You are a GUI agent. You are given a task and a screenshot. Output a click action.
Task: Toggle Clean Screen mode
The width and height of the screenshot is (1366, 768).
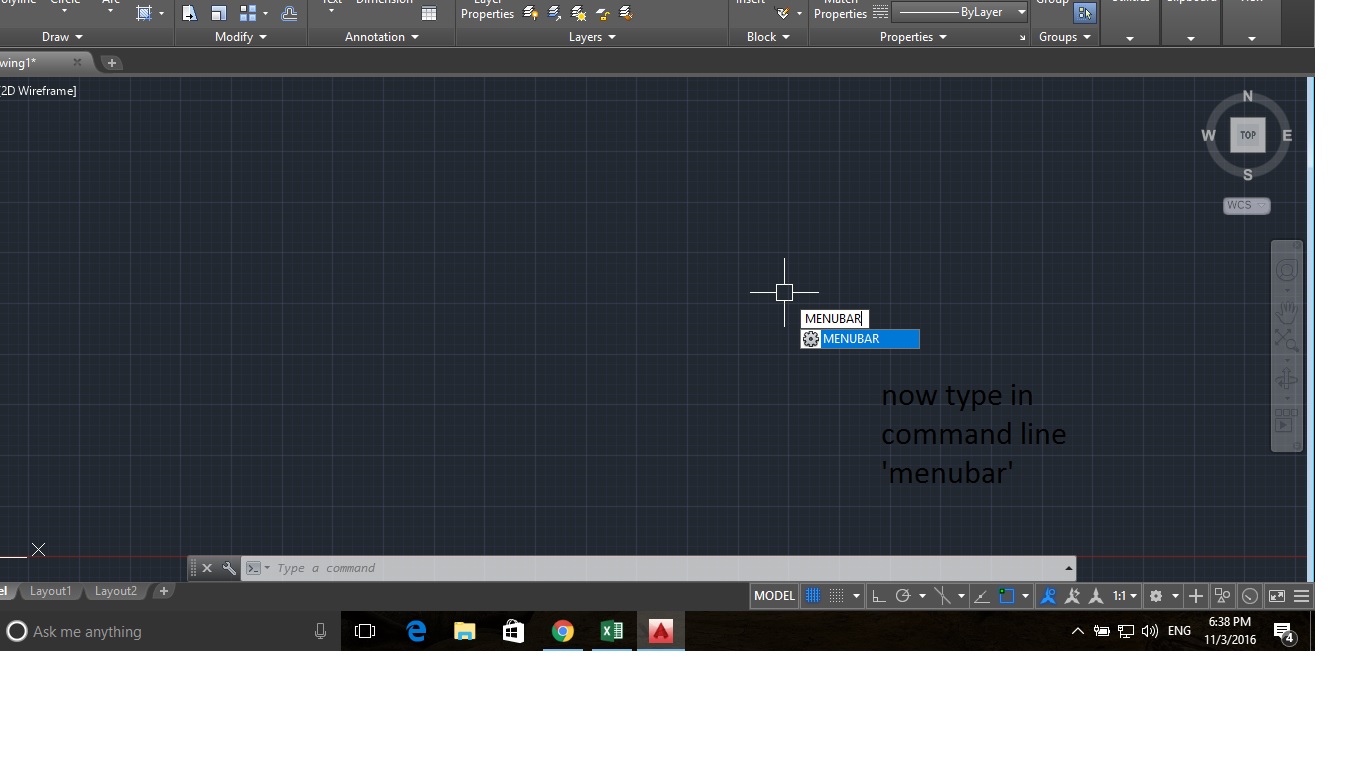(1277, 596)
